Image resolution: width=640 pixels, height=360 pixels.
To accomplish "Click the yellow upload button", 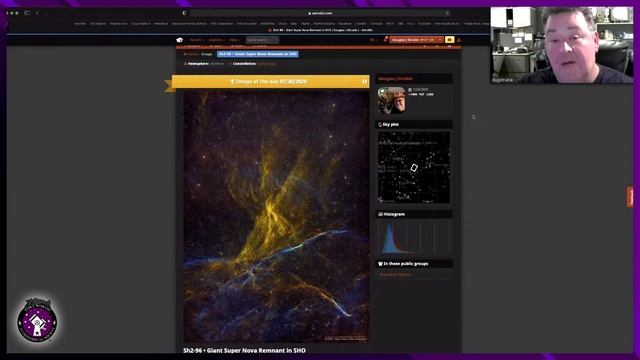I will pos(449,40).
